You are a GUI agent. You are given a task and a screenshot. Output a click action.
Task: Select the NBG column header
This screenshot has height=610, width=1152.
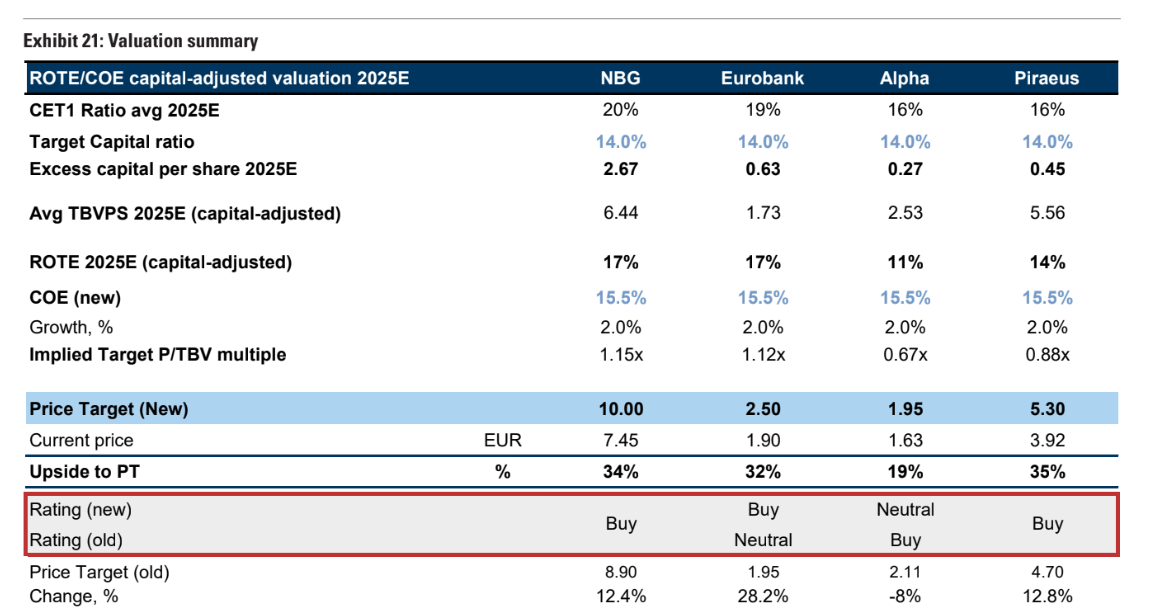[x=621, y=78]
